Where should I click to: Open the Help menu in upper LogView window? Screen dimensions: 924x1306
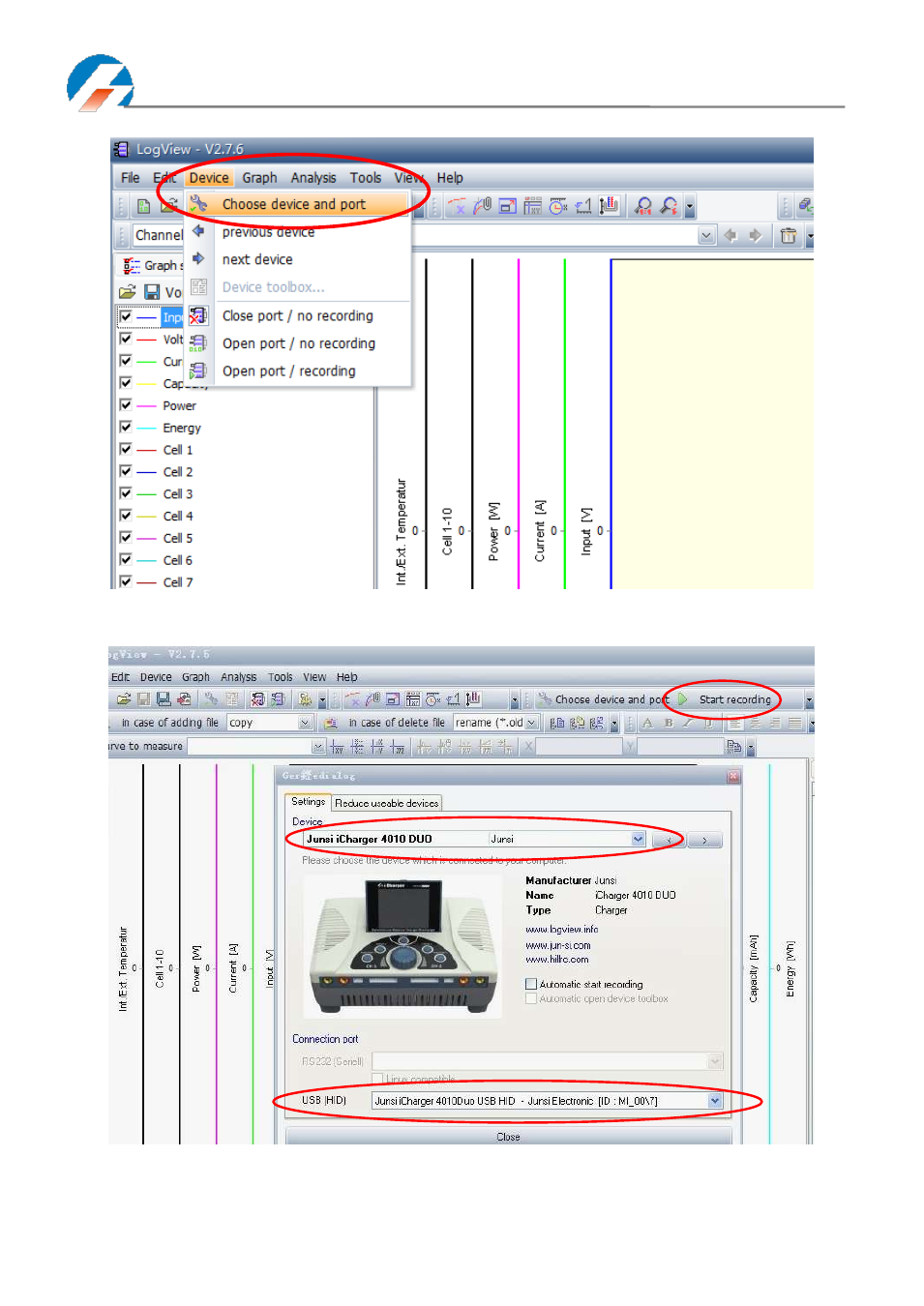click(x=450, y=178)
